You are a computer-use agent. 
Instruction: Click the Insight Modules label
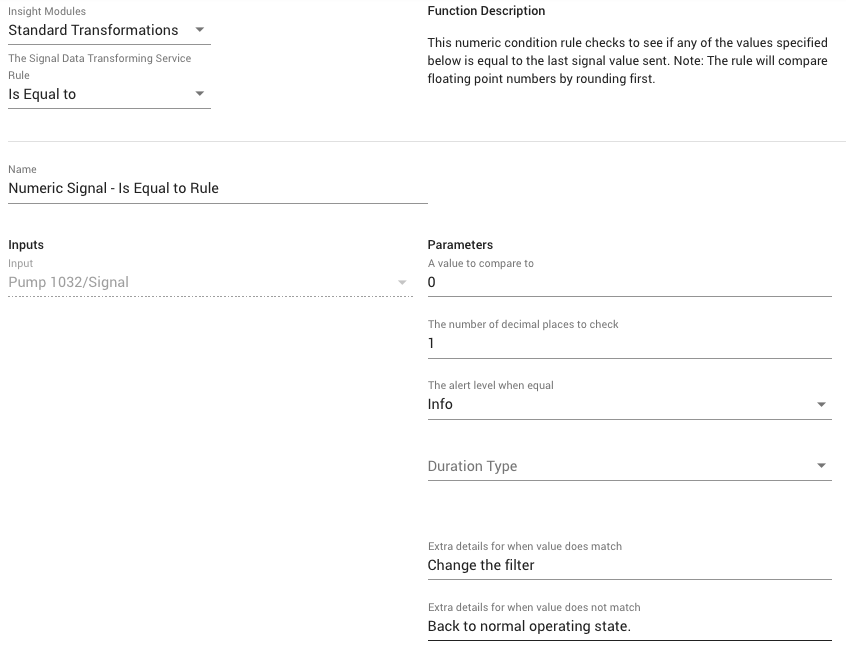tap(48, 10)
